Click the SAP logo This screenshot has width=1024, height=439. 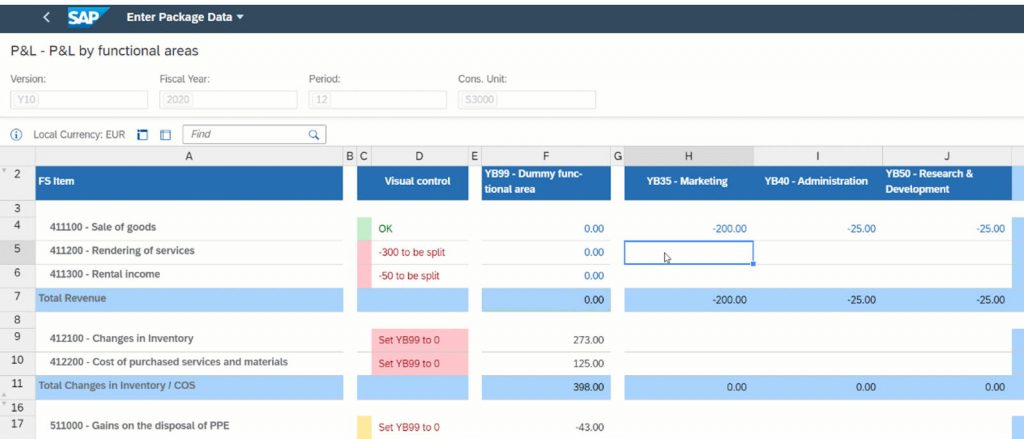tap(88, 17)
